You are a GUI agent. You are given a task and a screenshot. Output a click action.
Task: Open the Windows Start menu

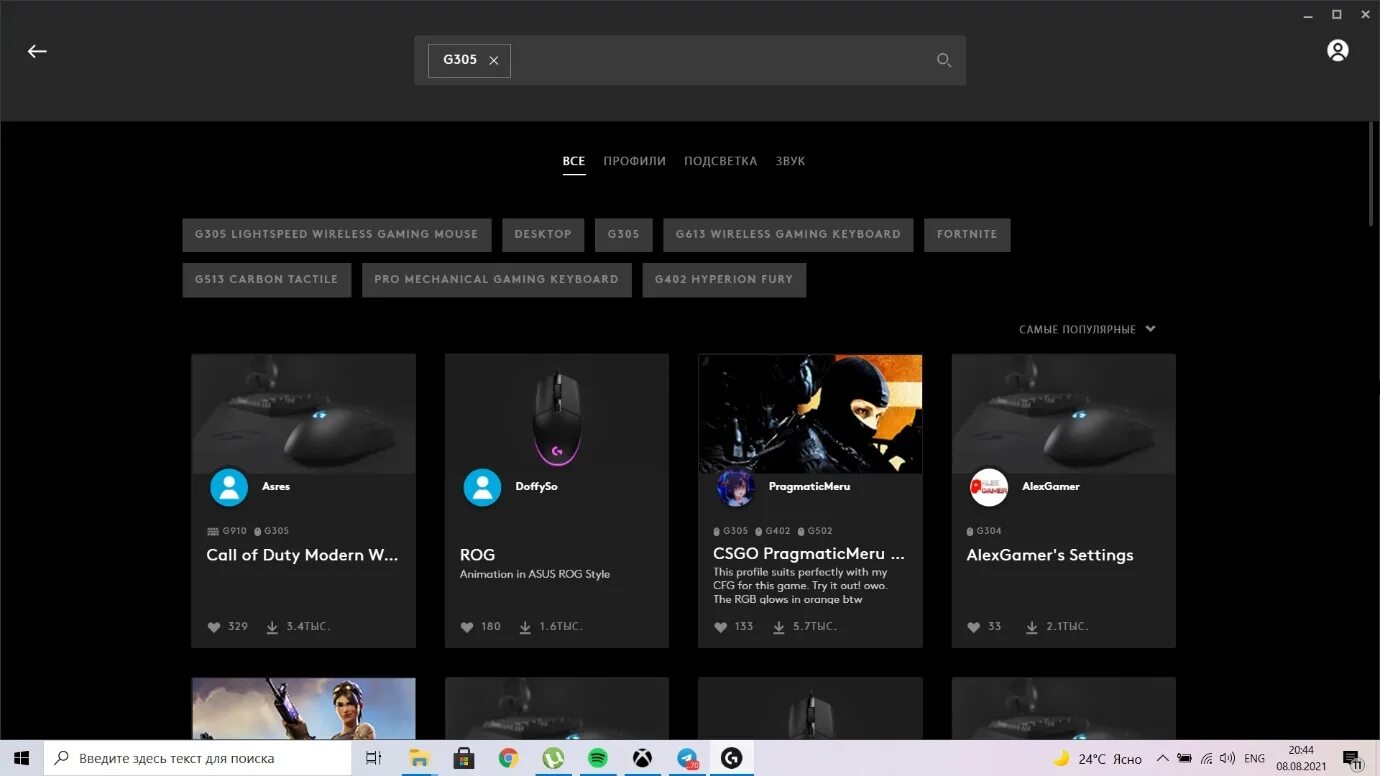click(x=21, y=758)
